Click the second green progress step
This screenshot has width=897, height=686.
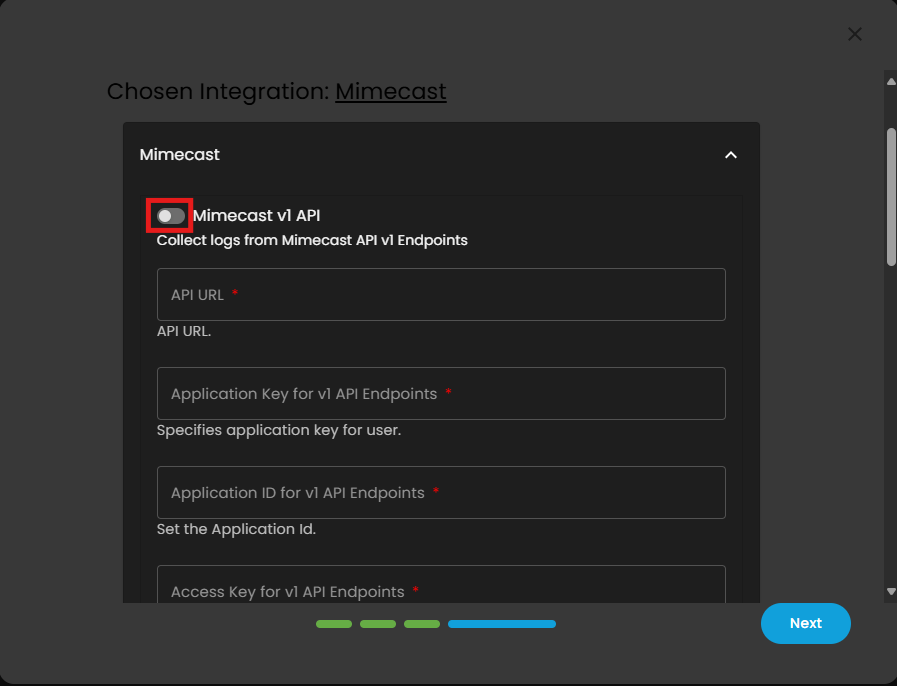tap(378, 624)
